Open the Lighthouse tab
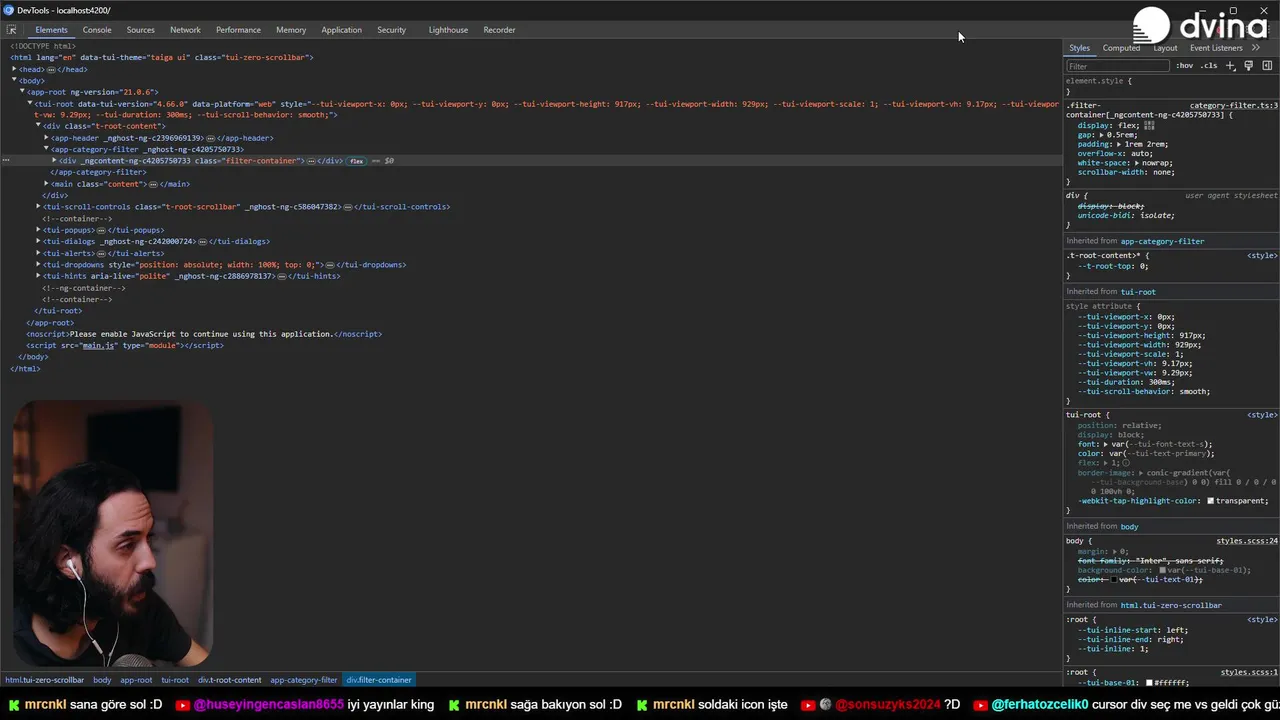Image resolution: width=1280 pixels, height=720 pixels. point(448,30)
